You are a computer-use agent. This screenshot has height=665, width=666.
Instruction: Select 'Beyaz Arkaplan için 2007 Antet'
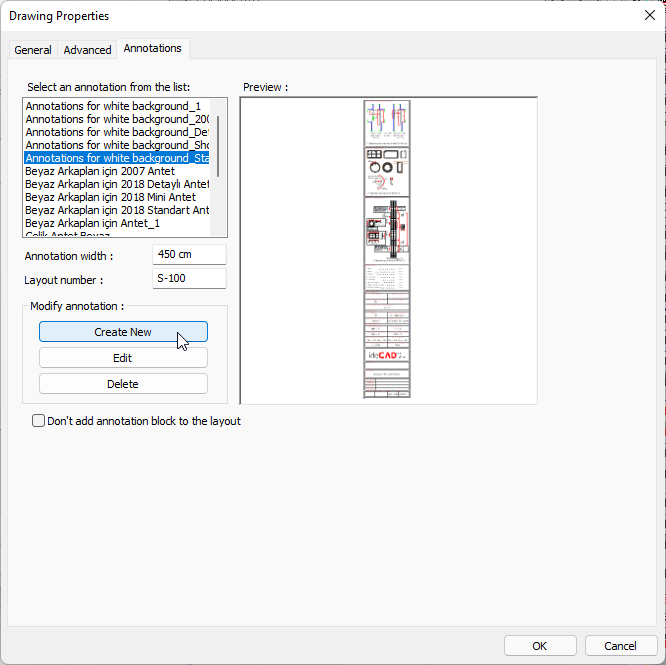[100, 171]
